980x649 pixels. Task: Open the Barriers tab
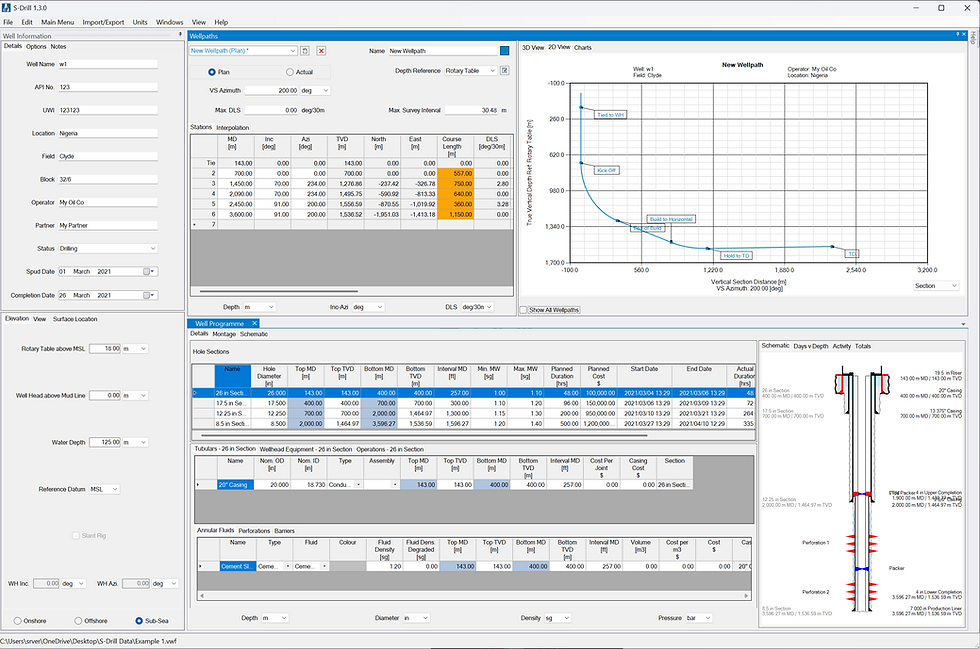pos(284,531)
